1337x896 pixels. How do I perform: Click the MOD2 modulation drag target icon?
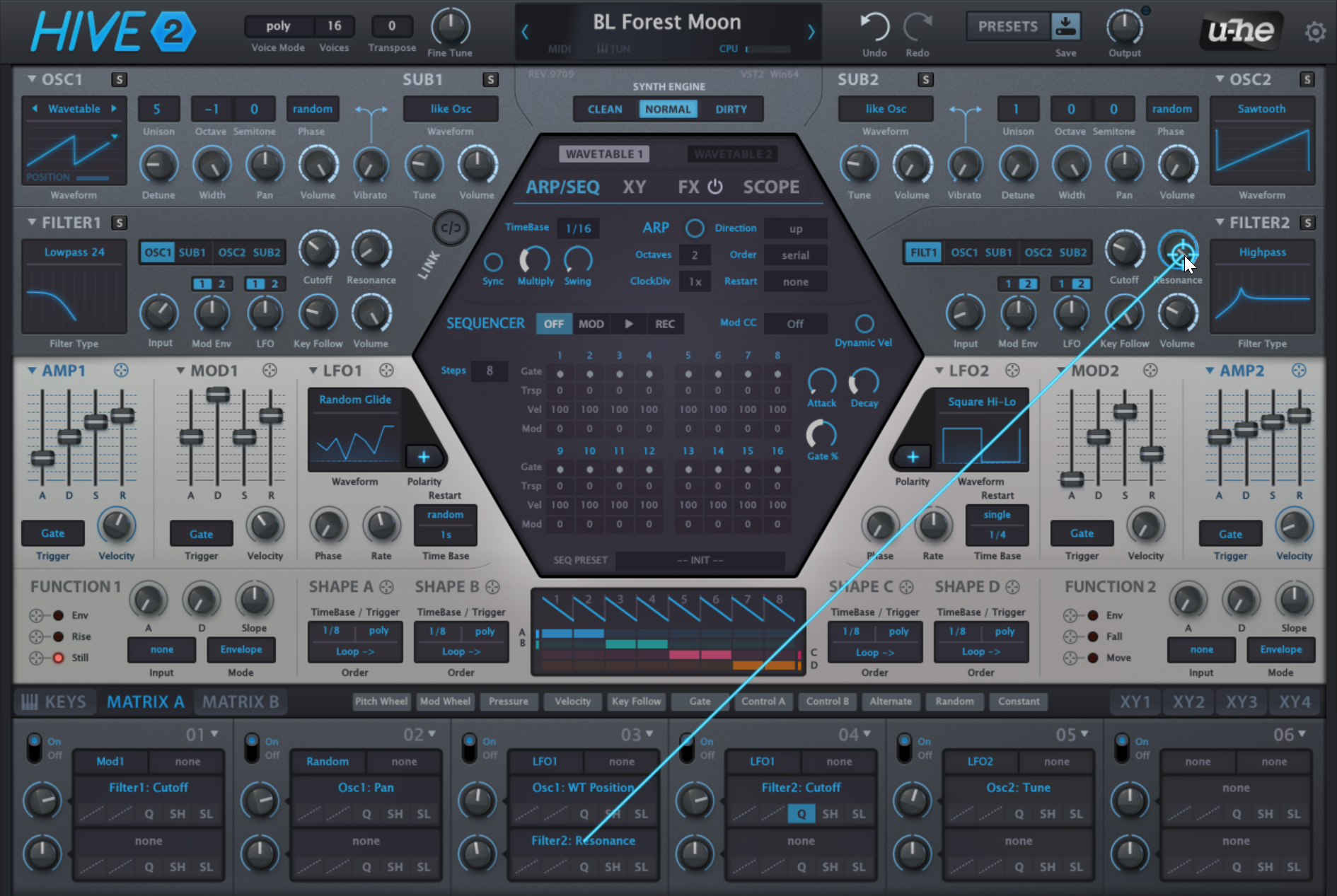click(1150, 370)
